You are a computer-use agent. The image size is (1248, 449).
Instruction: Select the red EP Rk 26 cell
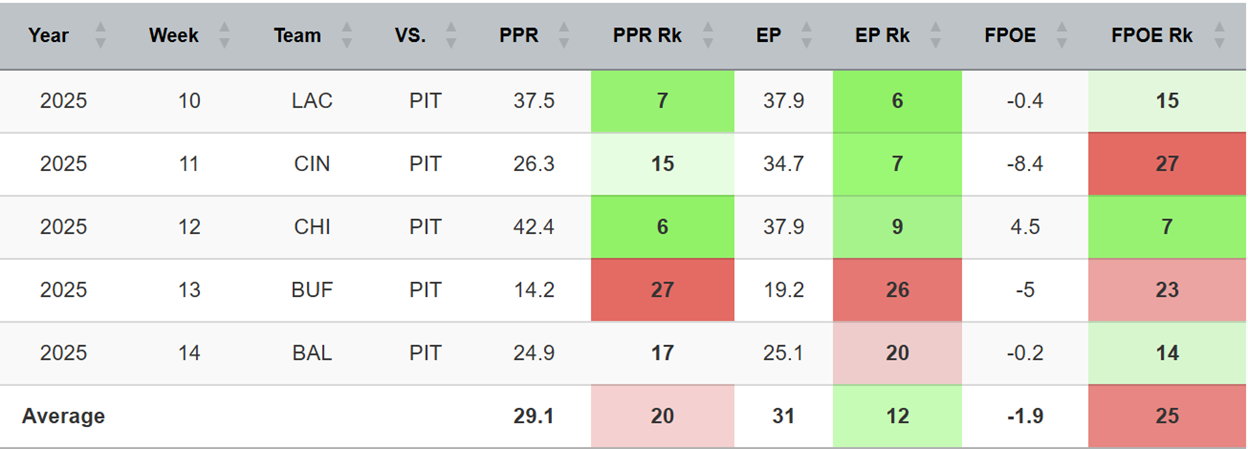pos(897,290)
